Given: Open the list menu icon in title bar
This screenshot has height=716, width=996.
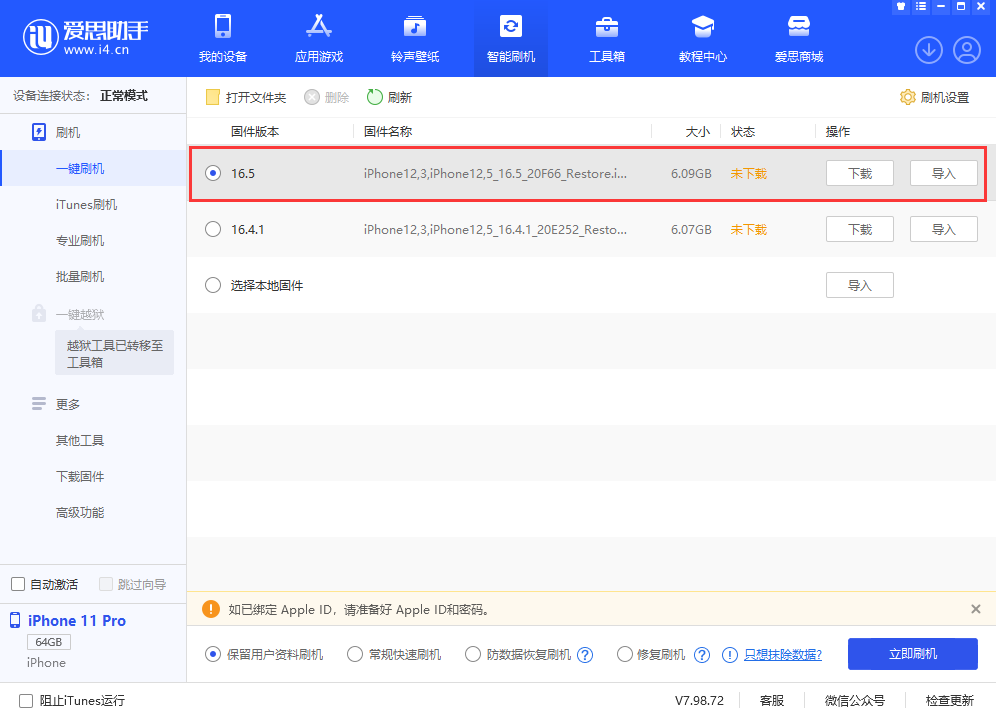Looking at the screenshot, I should click(921, 6).
